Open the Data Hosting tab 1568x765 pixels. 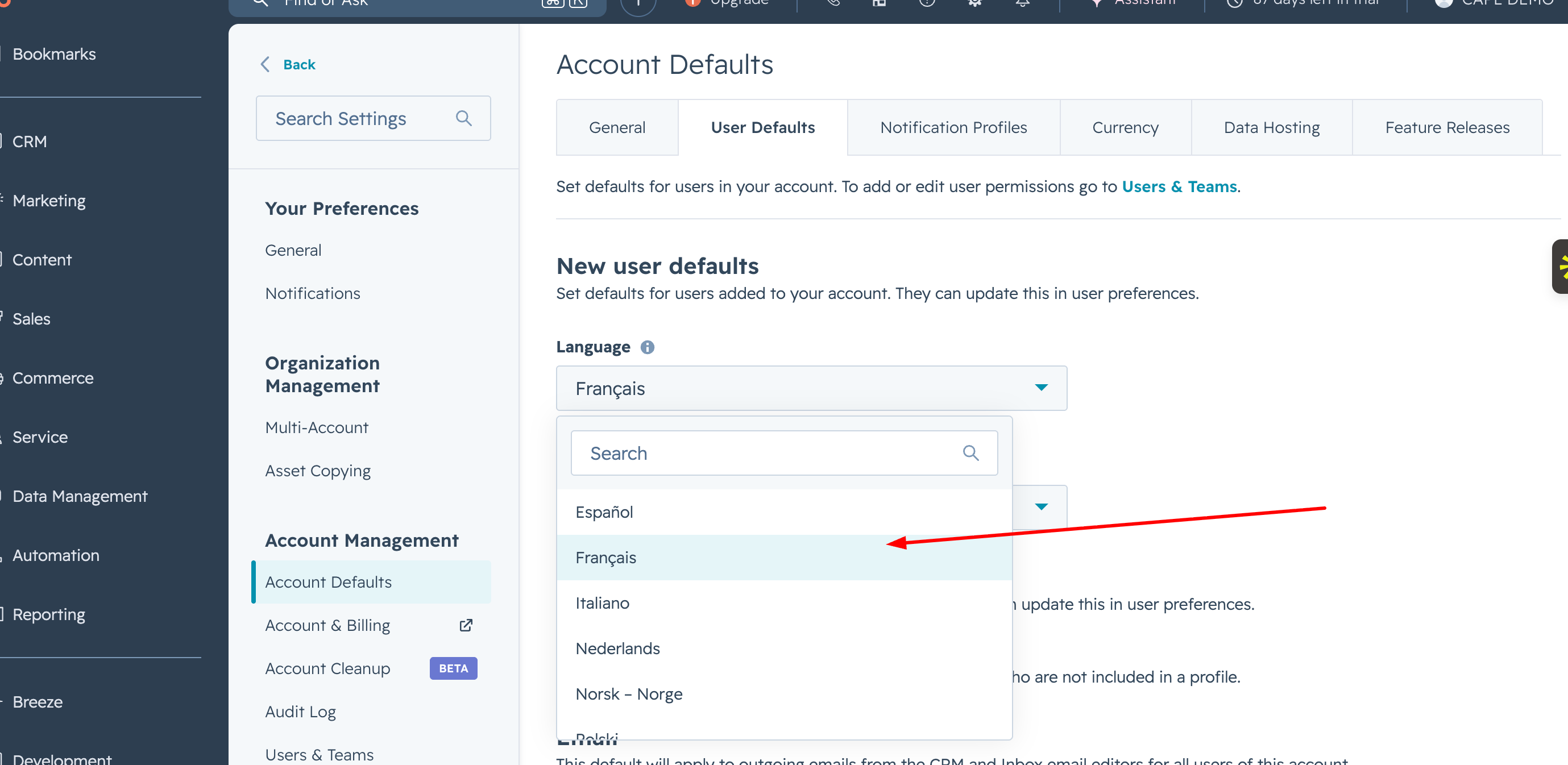(1271, 127)
